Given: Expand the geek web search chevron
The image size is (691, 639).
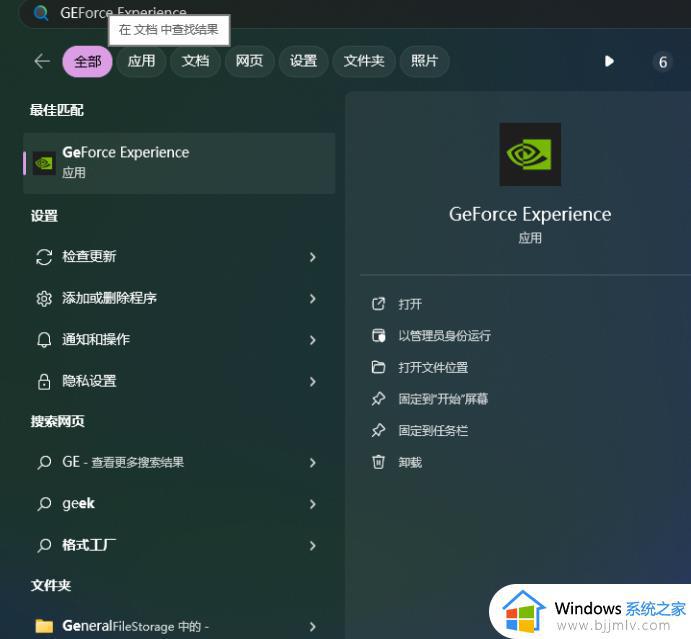Looking at the screenshot, I should coord(312,504).
